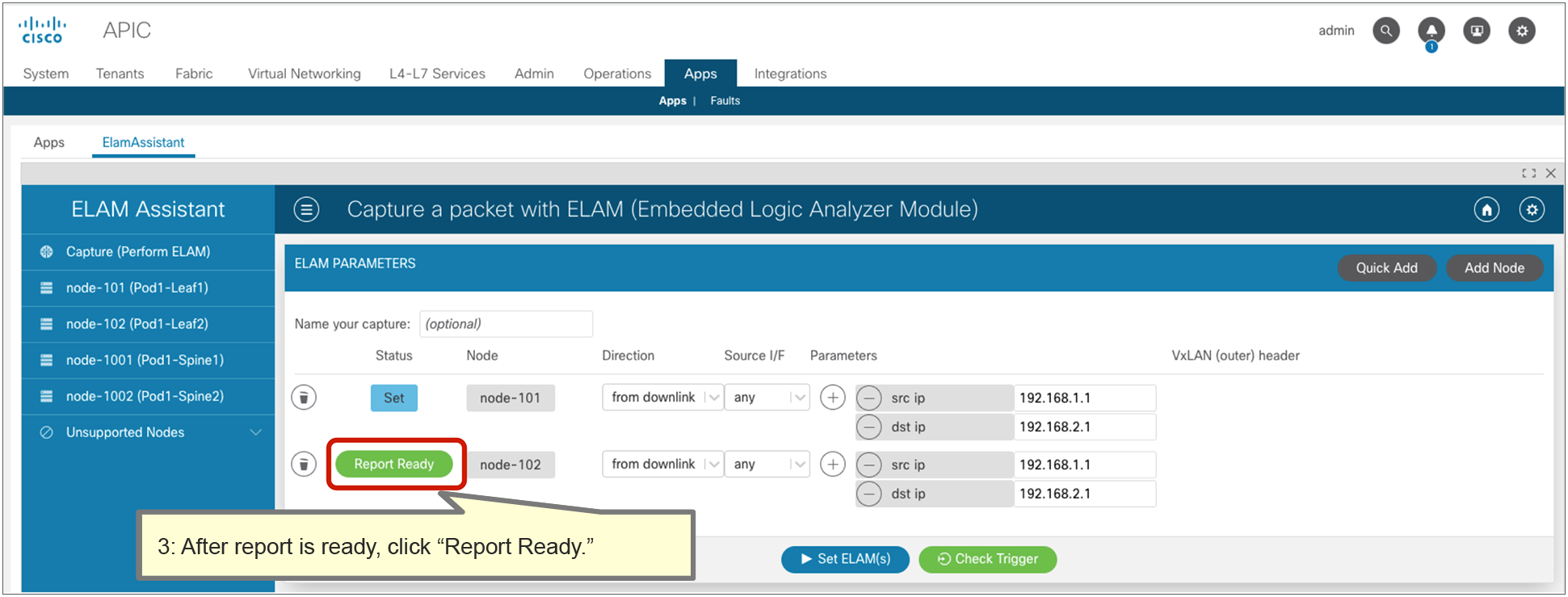Image resolution: width=1568 pixels, height=597 pixels.
Task: Click the capture name input field
Action: tap(506, 324)
